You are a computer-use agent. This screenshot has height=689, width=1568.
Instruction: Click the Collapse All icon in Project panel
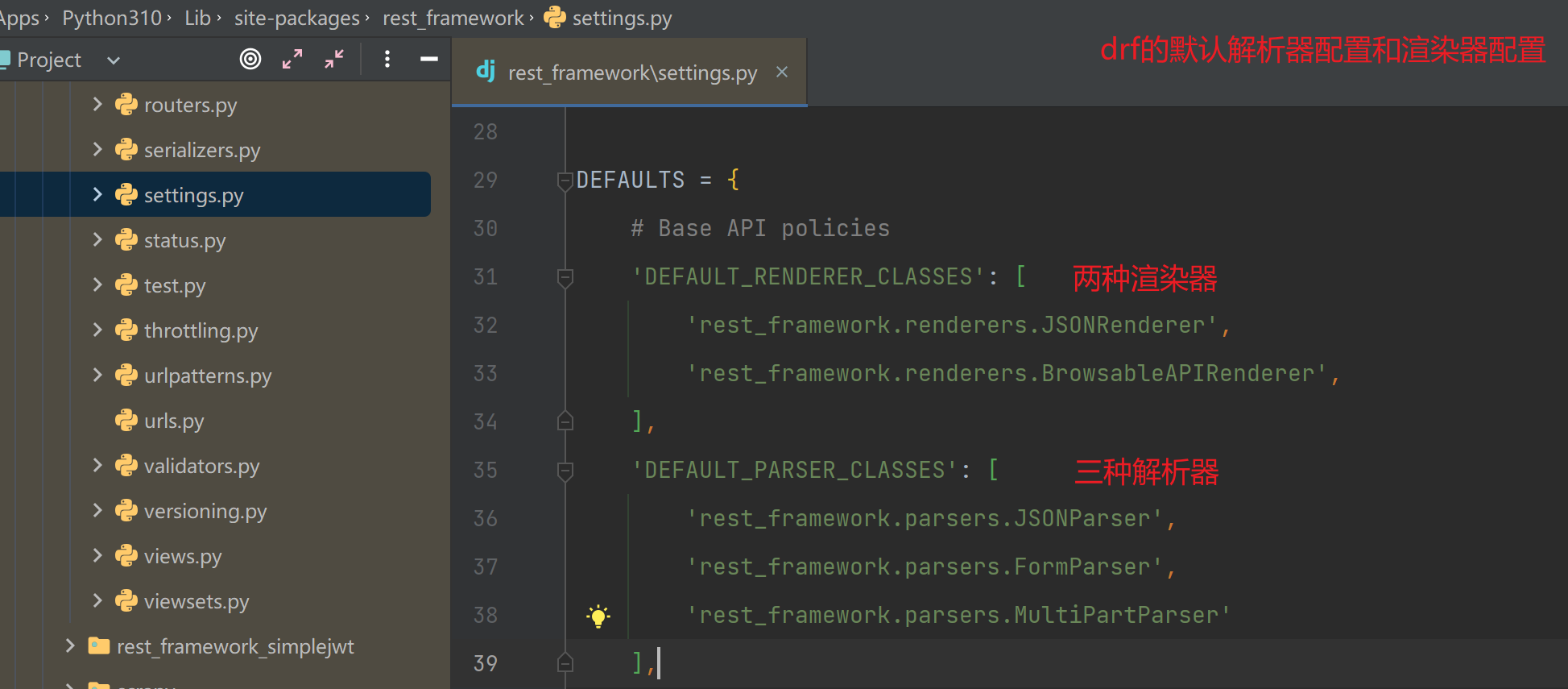(x=334, y=59)
